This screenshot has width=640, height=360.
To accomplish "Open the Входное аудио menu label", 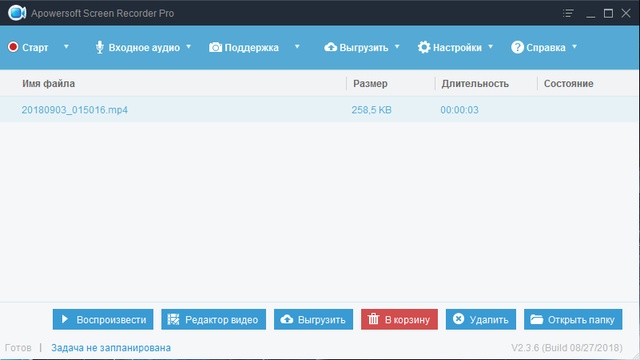I will click(x=144, y=48).
